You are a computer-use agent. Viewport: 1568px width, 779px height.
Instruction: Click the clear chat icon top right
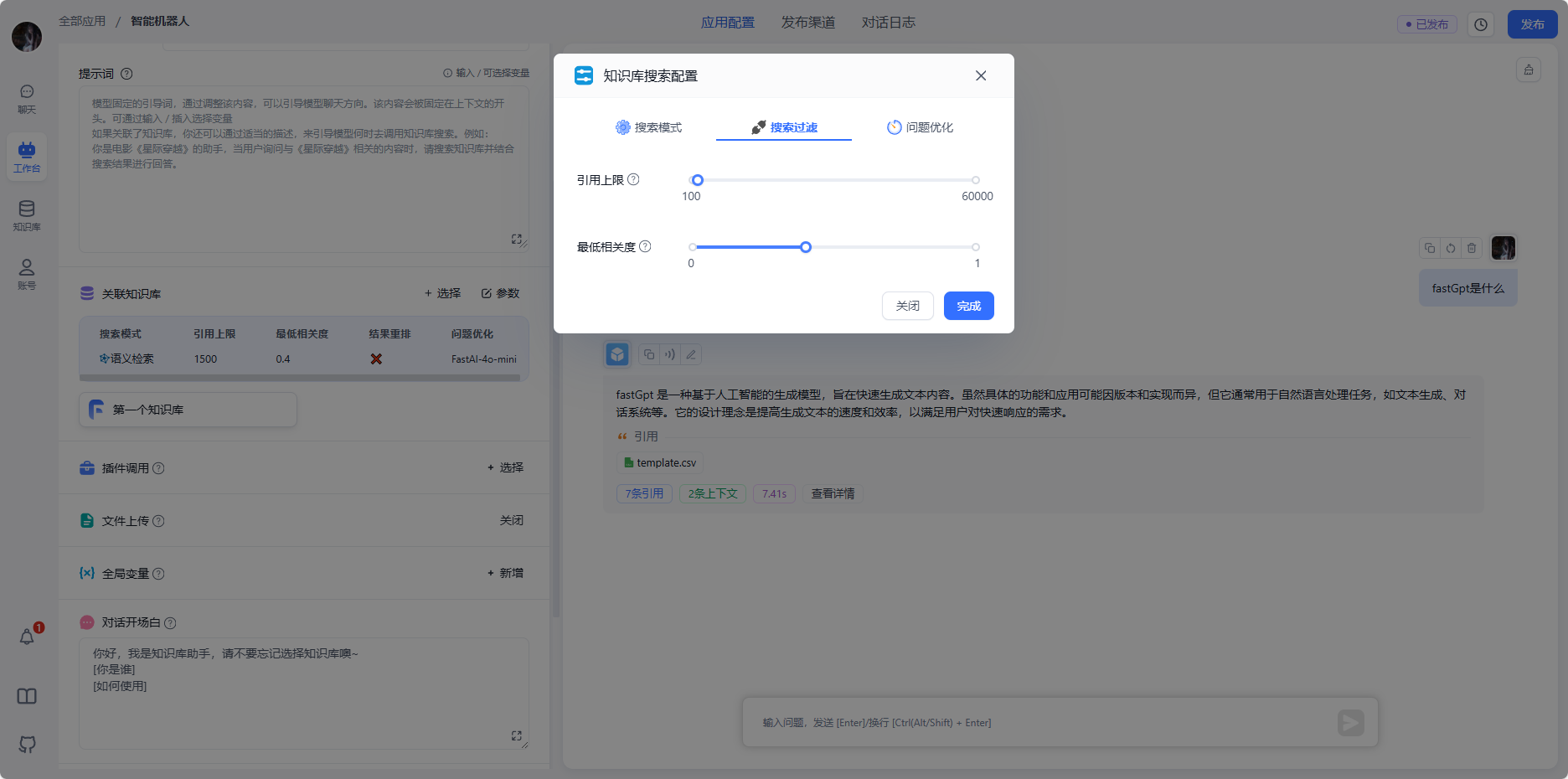click(x=1529, y=70)
